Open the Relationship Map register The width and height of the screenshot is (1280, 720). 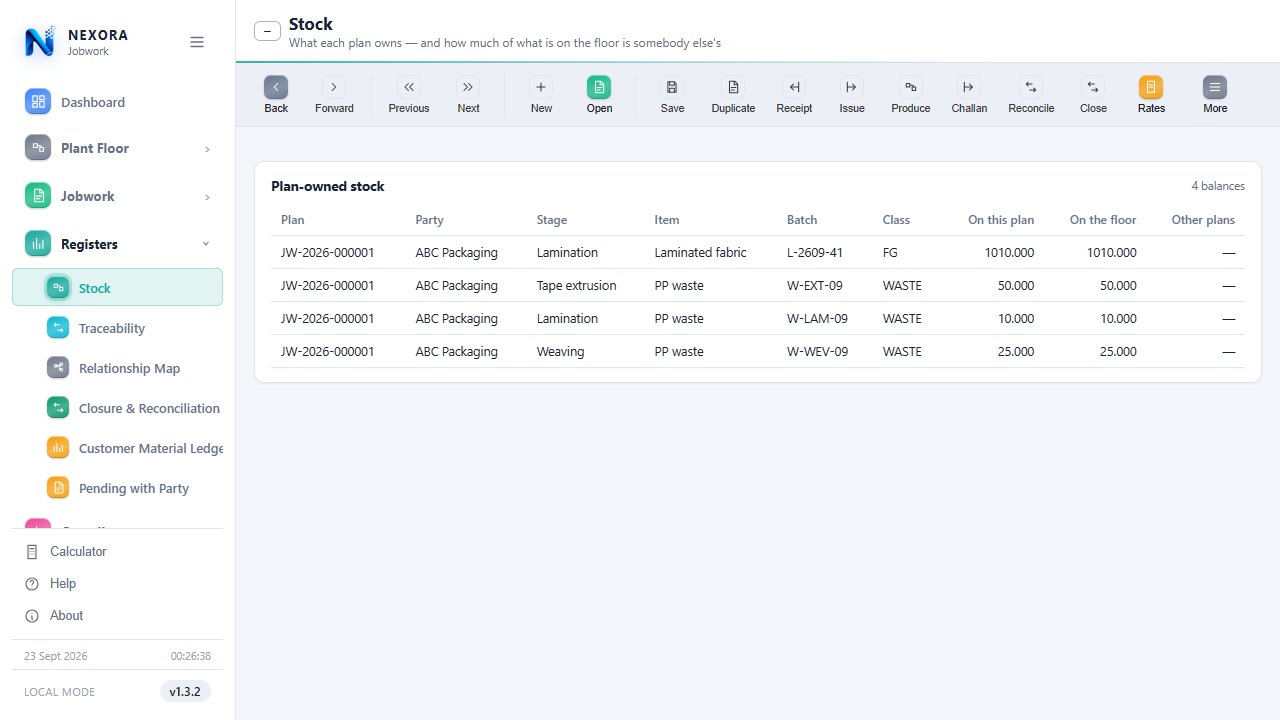point(118,368)
